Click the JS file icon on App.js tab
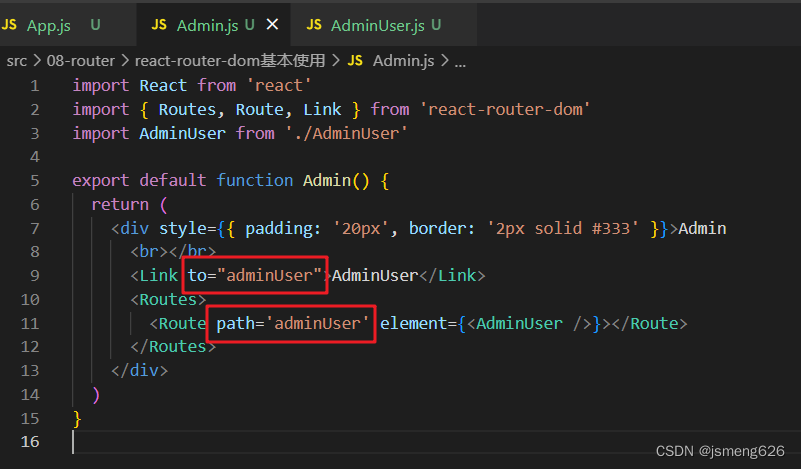Screen dimensions: 801x469 pos(9,25)
